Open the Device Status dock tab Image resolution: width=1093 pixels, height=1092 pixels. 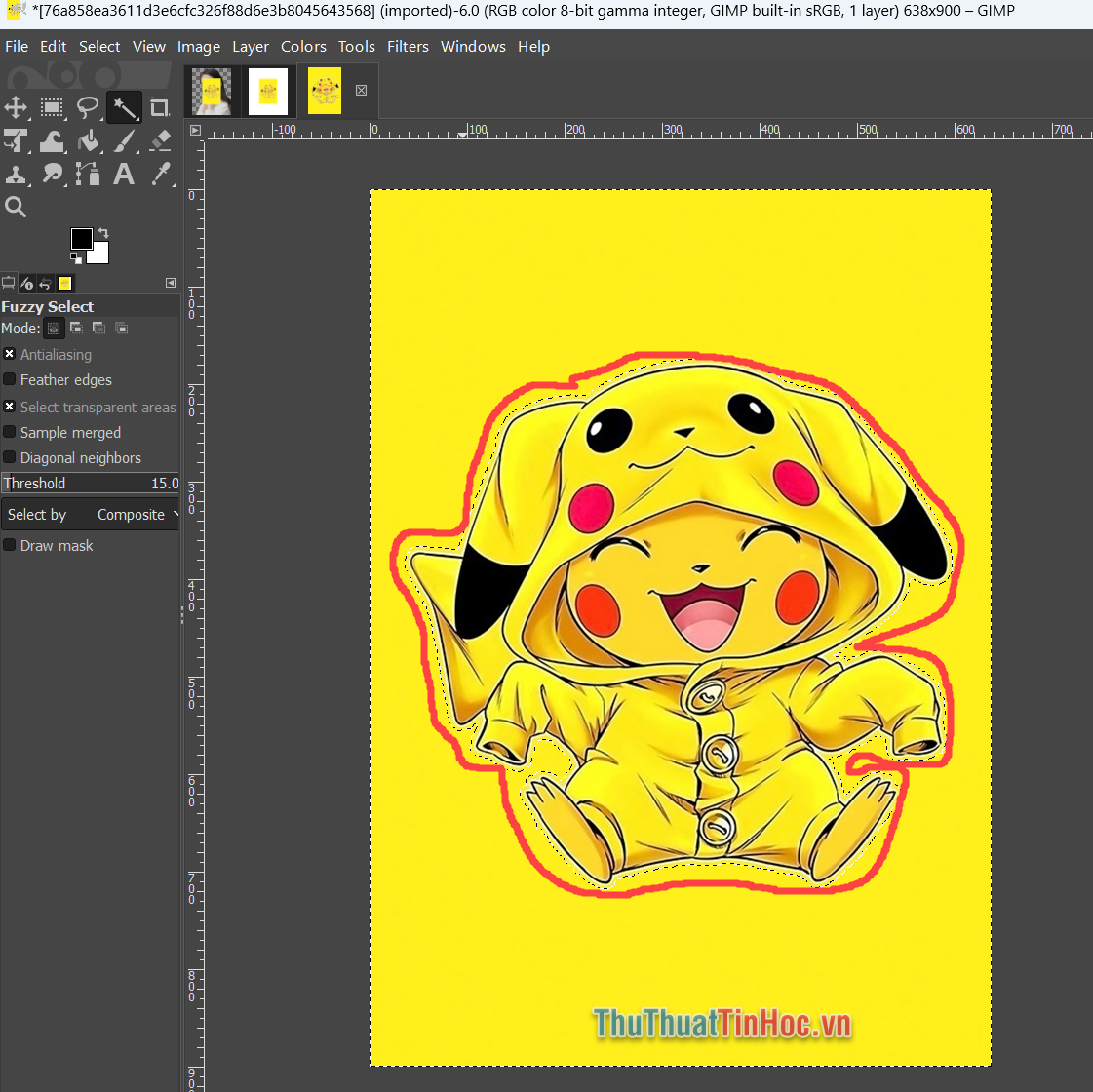(x=26, y=283)
